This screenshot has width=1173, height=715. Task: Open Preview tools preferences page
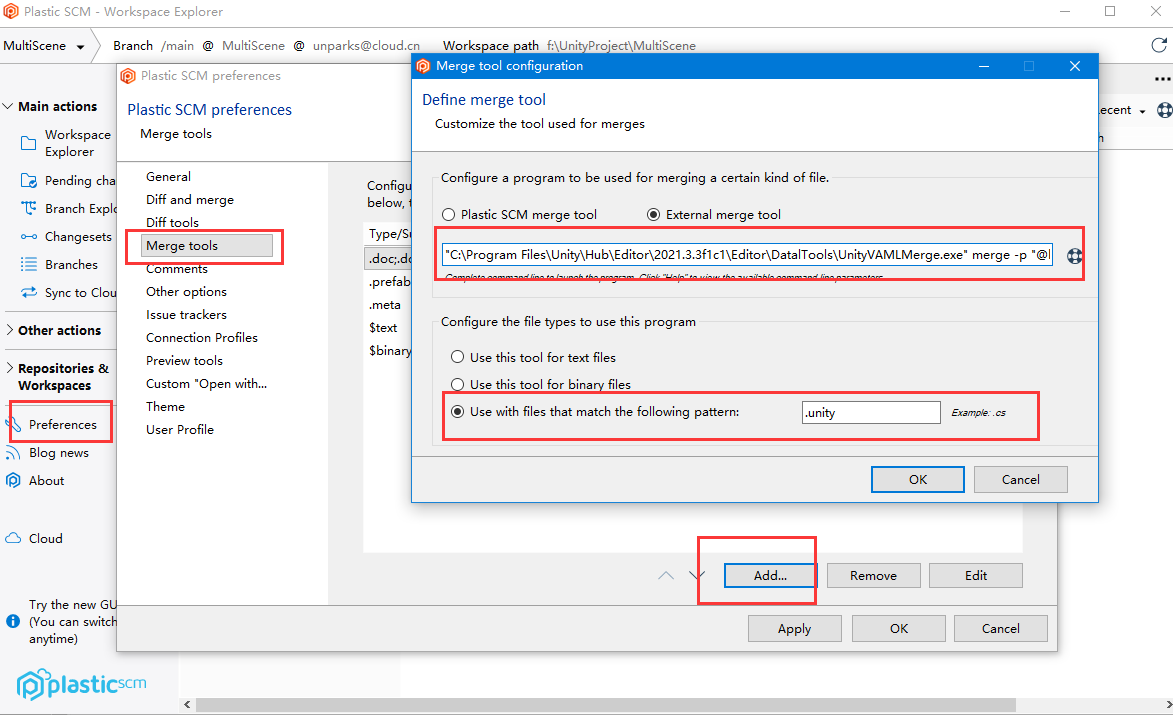pos(185,360)
